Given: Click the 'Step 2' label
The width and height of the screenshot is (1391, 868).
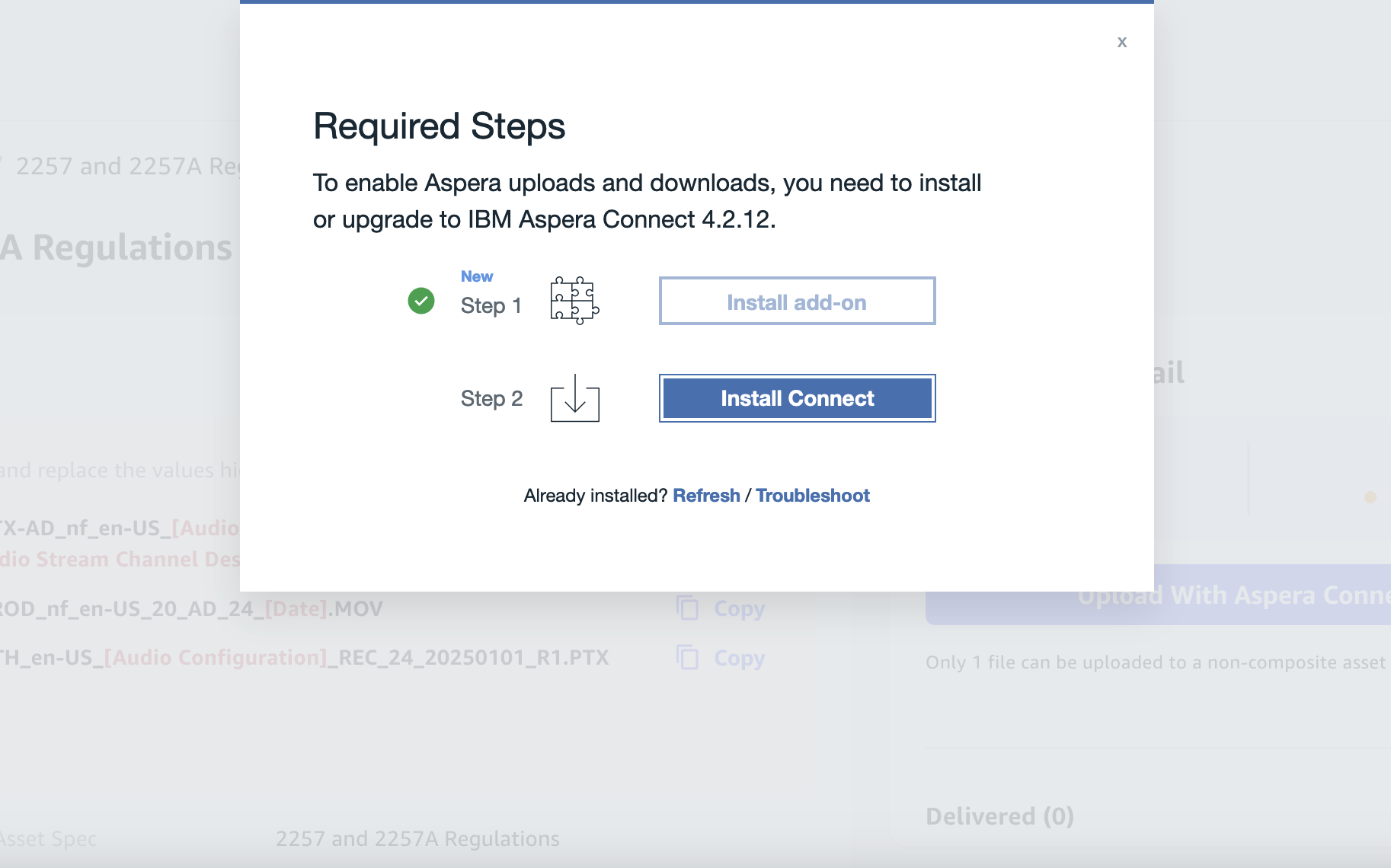Looking at the screenshot, I should click(x=491, y=399).
